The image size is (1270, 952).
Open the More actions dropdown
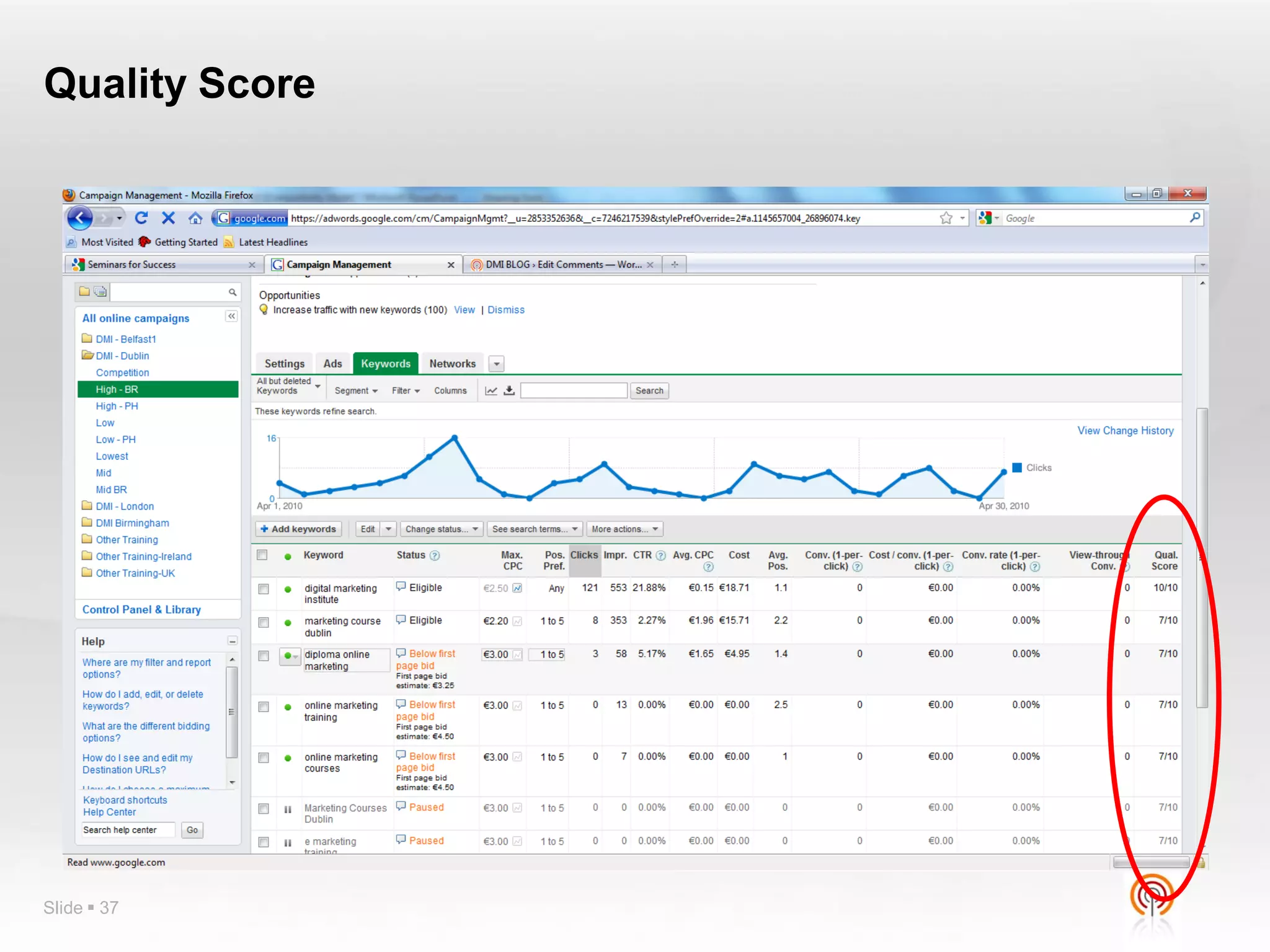pos(625,529)
